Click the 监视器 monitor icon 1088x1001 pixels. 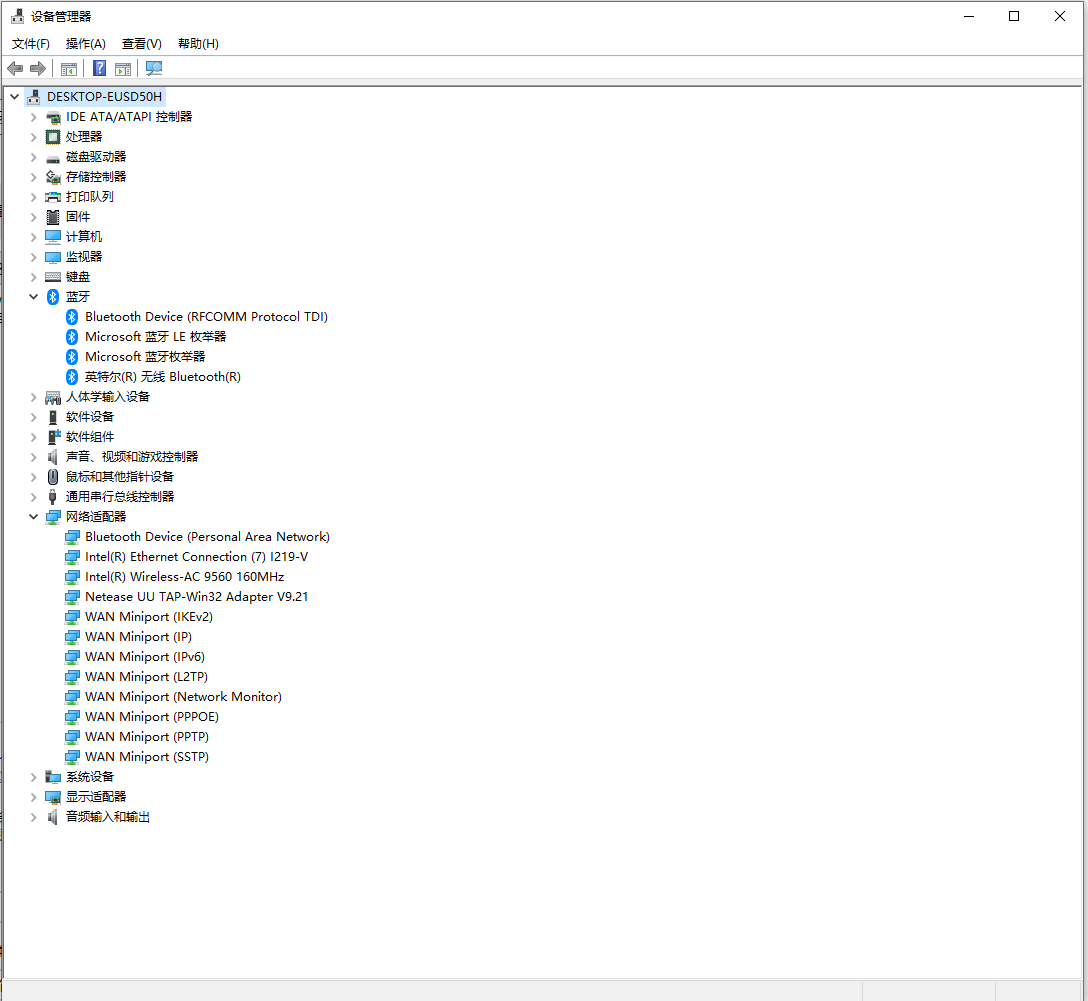(53, 257)
